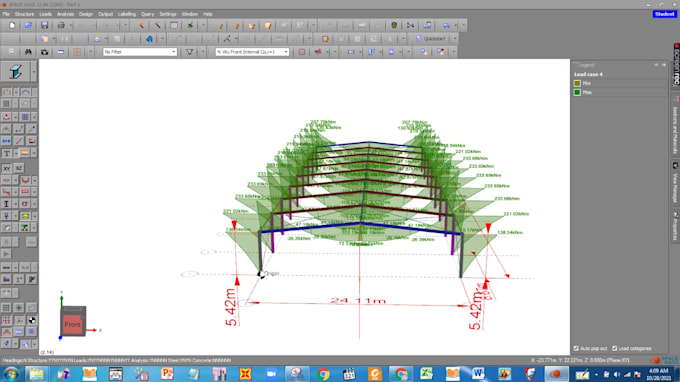The image size is (680, 382).
Task: Click the cursor coordinates readout in the status bar
Action: tap(580, 360)
